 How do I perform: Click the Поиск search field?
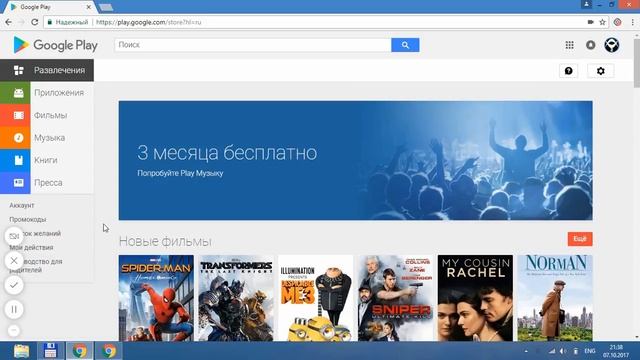point(253,45)
